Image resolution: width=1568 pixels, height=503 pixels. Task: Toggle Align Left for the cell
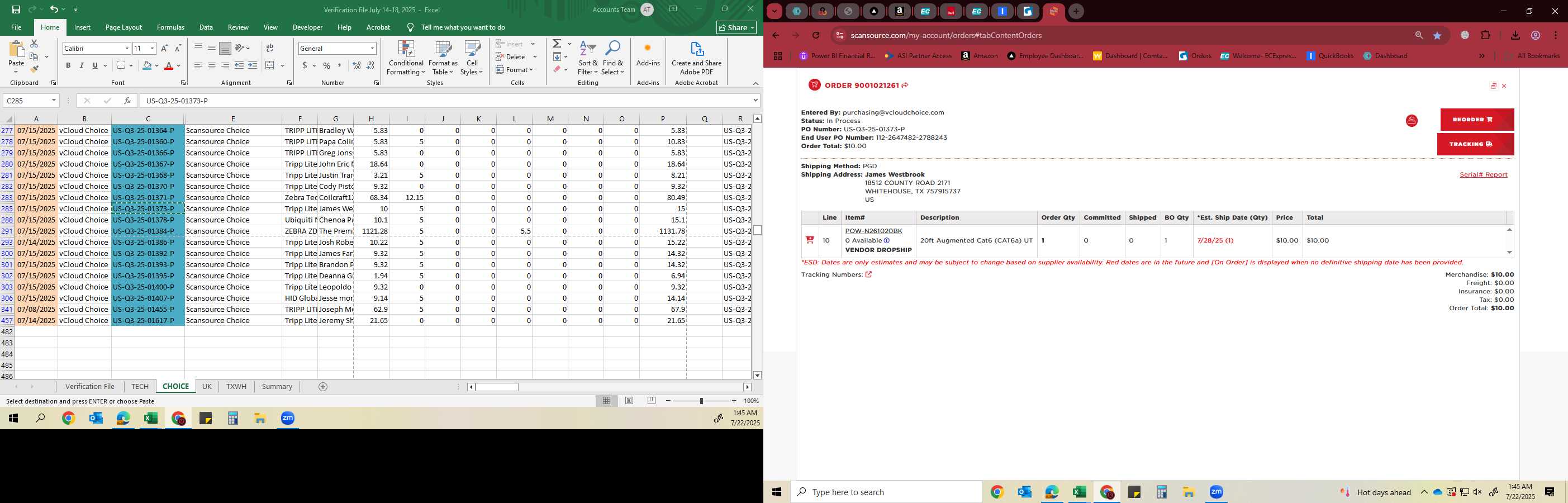click(x=198, y=65)
